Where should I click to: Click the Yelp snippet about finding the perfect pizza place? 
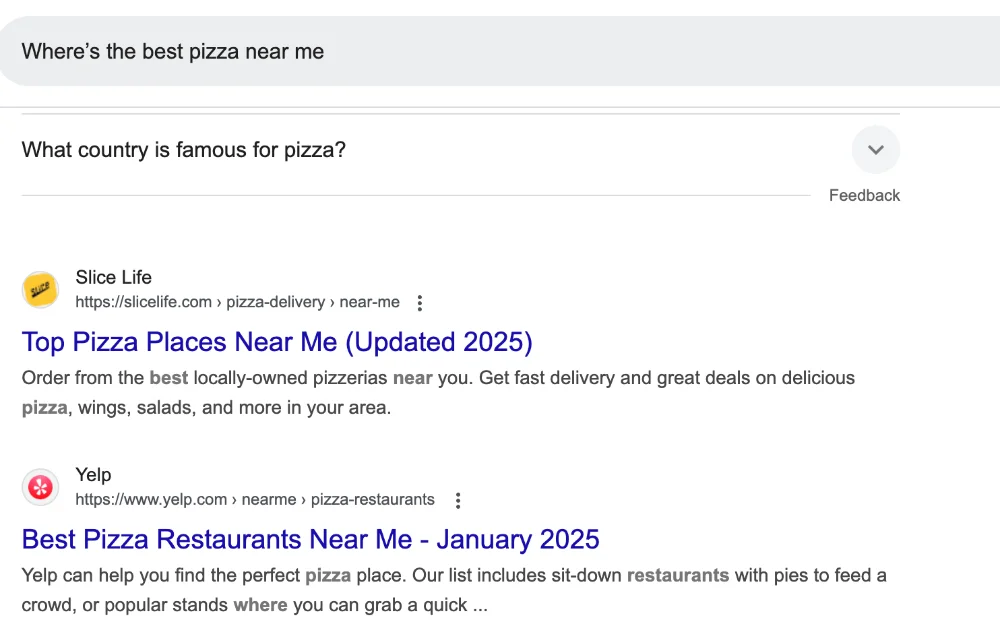[x=454, y=590]
